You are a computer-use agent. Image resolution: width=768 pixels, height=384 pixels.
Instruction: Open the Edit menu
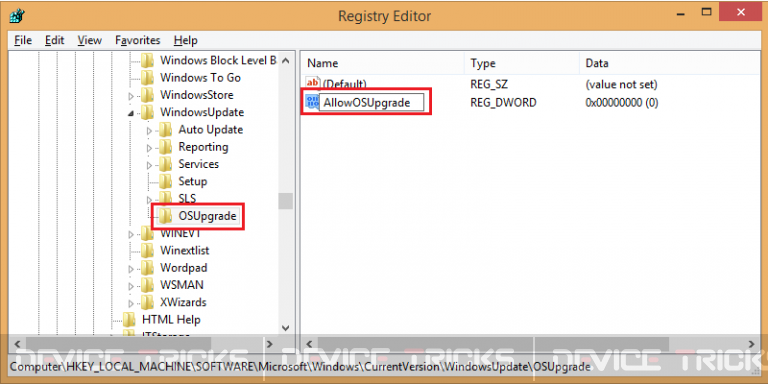coord(55,40)
